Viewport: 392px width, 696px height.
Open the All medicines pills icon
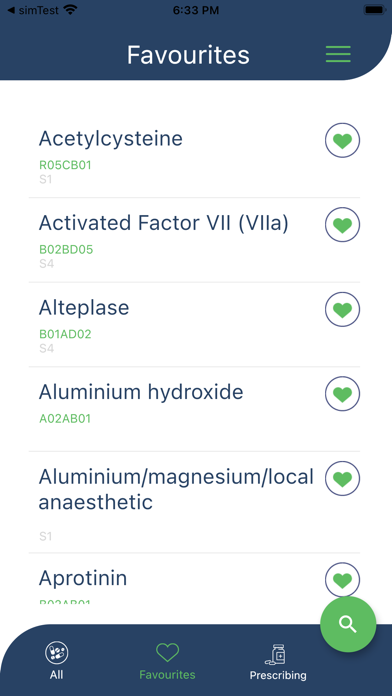[57, 652]
